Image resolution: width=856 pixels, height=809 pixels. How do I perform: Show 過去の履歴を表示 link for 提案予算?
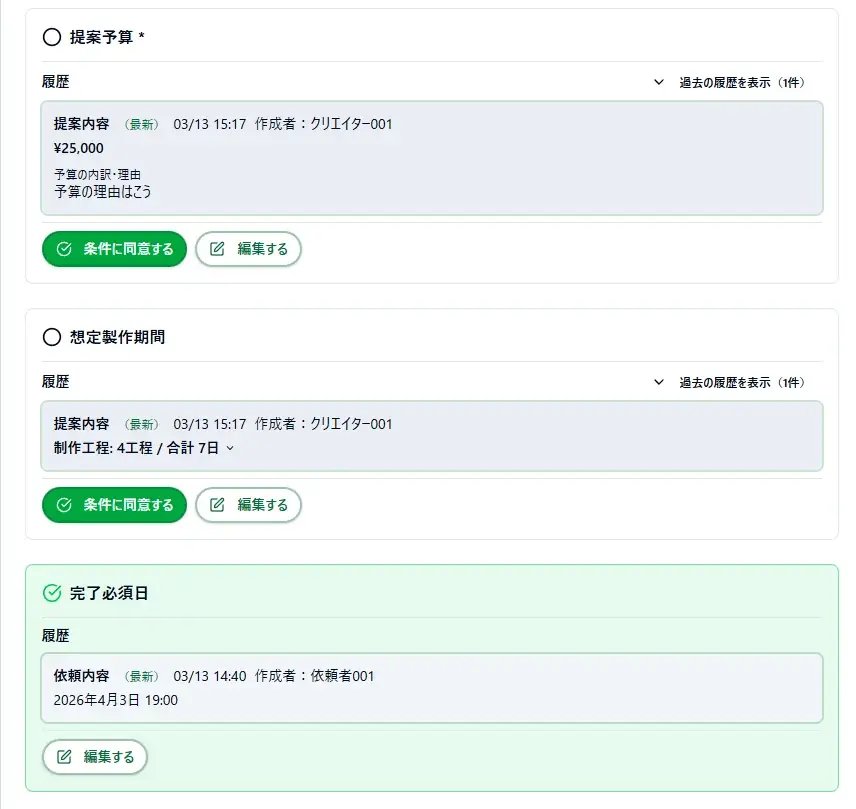(x=741, y=82)
